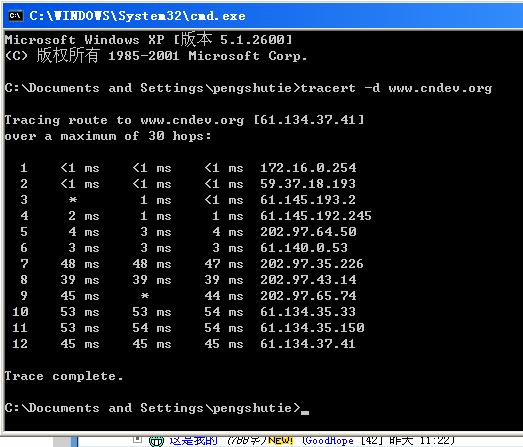Click the tracert -d www.cndev.org command text
Viewport: 523px width, 447px height.
(396, 88)
